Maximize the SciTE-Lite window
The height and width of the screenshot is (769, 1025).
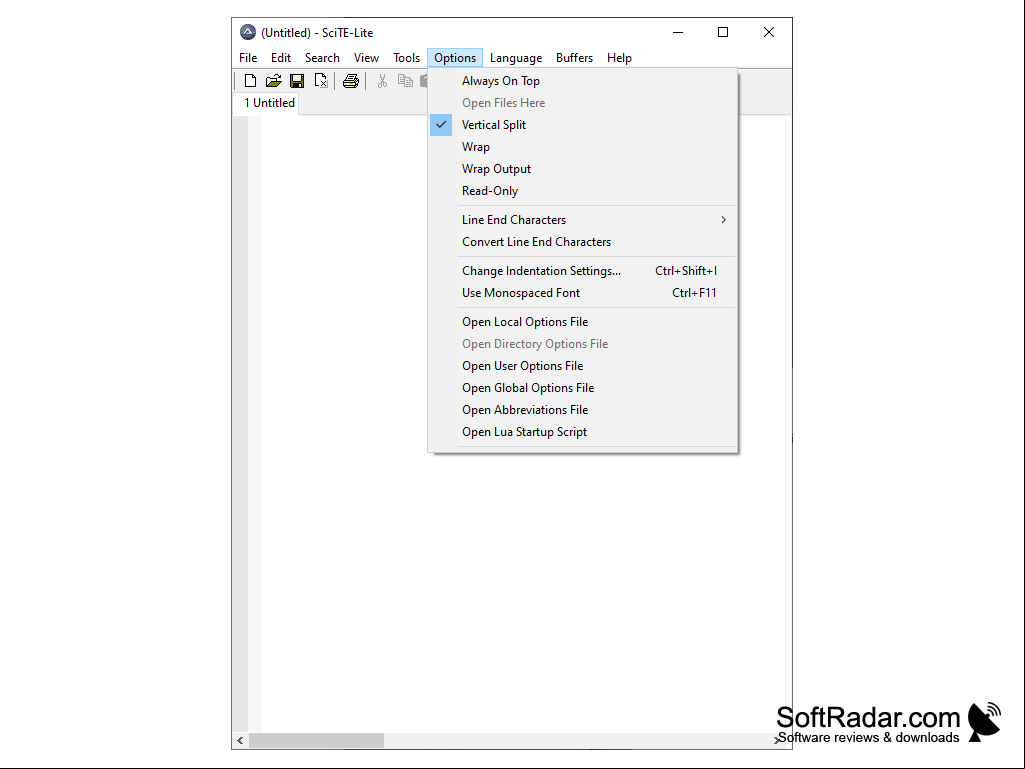tap(723, 32)
